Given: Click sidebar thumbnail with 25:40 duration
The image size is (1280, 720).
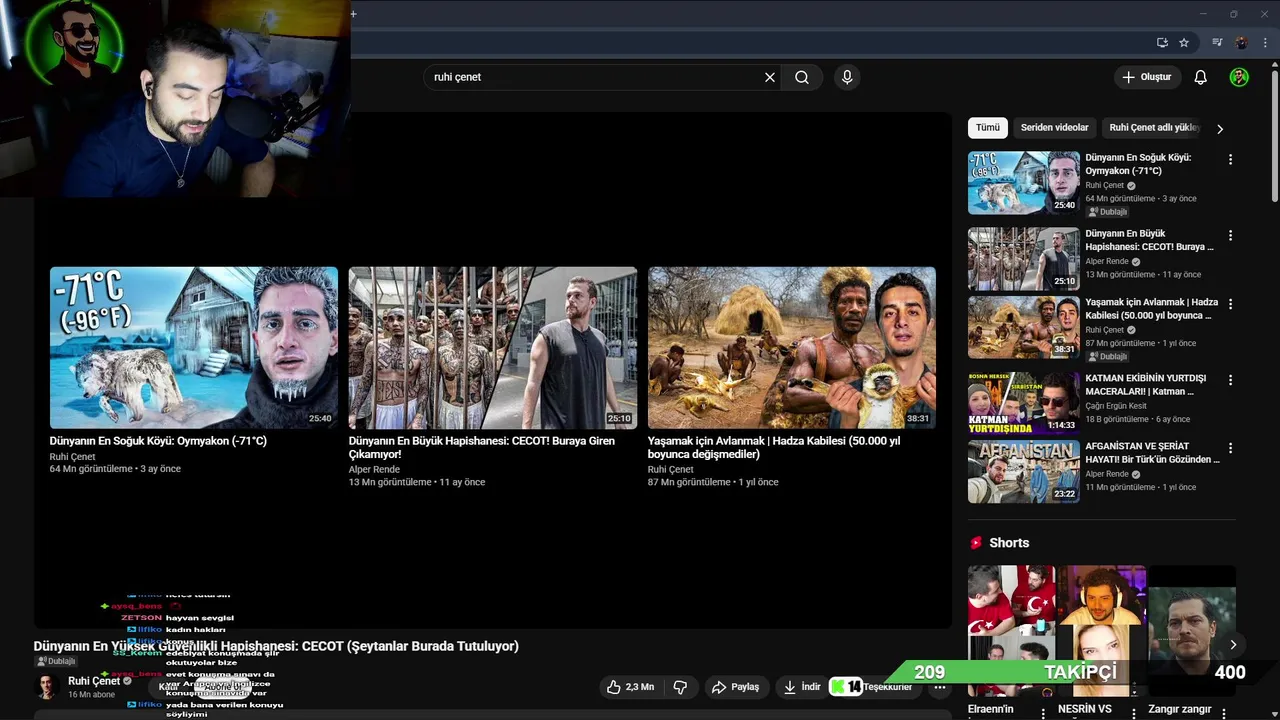Looking at the screenshot, I should click(1023, 183).
